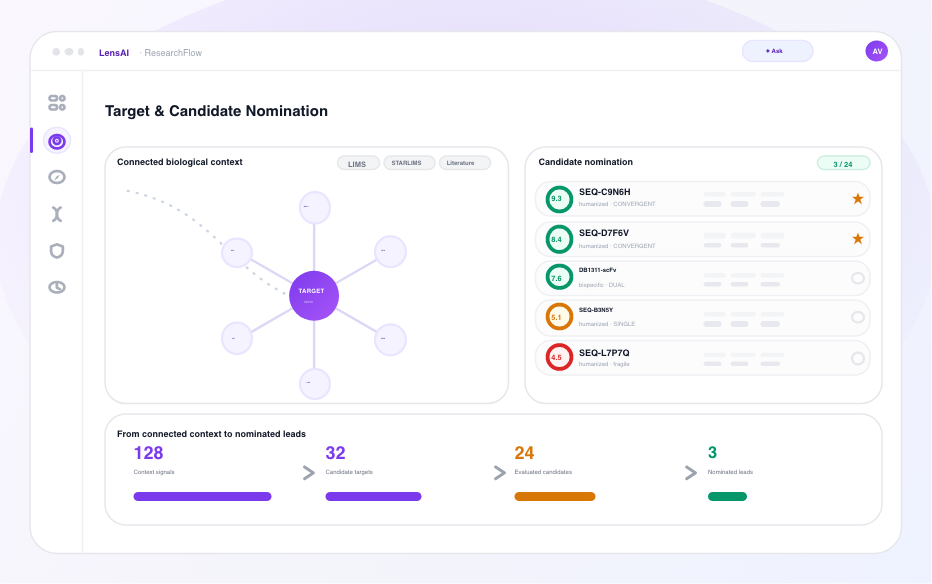Unstar candidate SEQ-D7F6V
The width and height of the screenshot is (932, 584).
click(857, 239)
